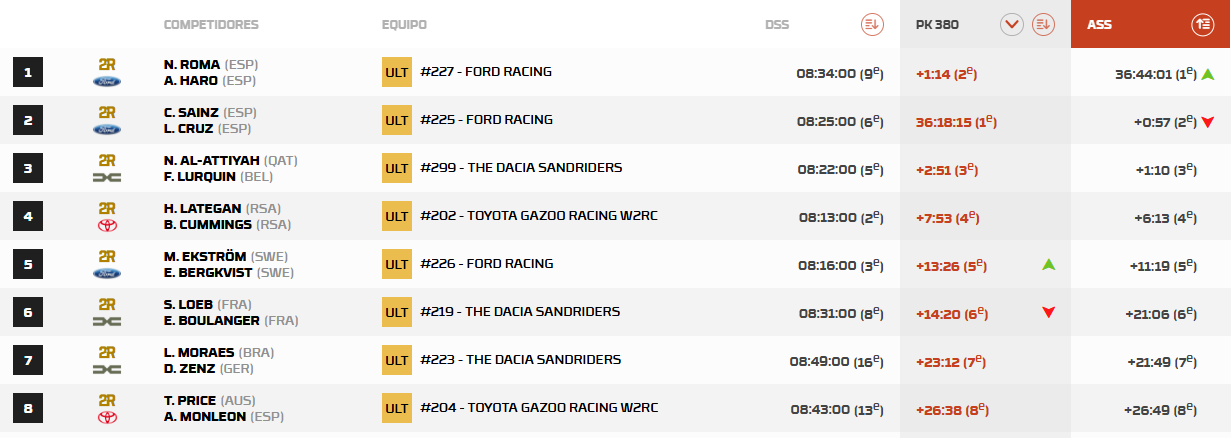Select the ASS column tab
This screenshot has width=1231, height=438.
pos(1100,24)
